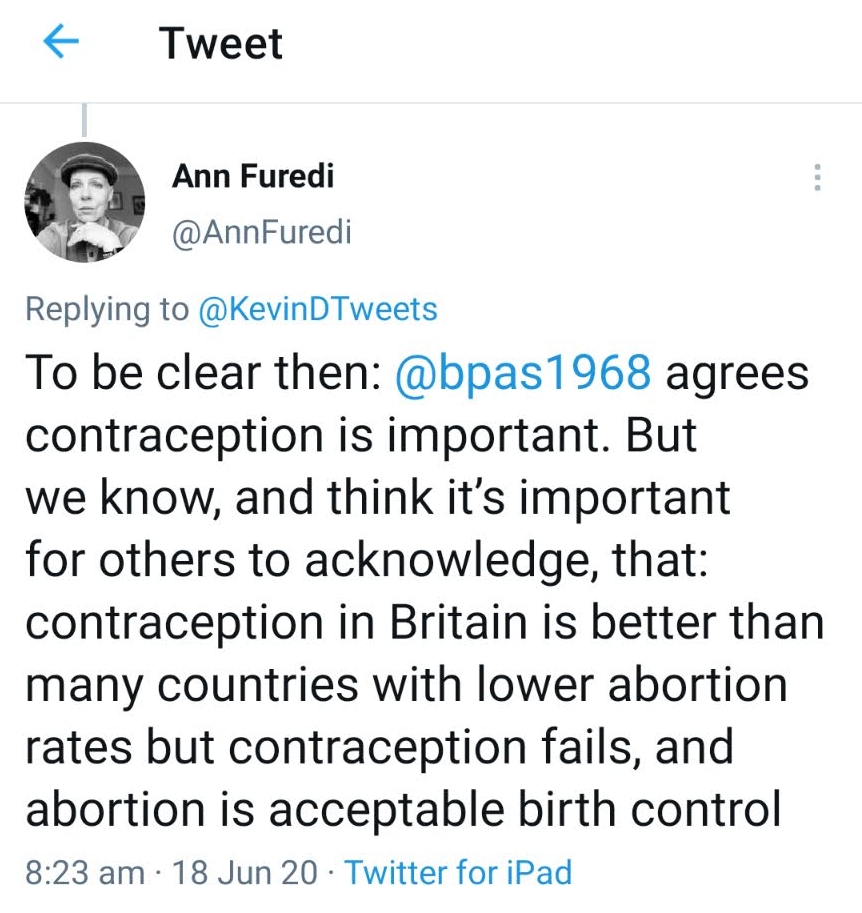Click the line starting "we know, and think"
Image resolution: width=862 pixels, height=913 pixels.
[378, 498]
